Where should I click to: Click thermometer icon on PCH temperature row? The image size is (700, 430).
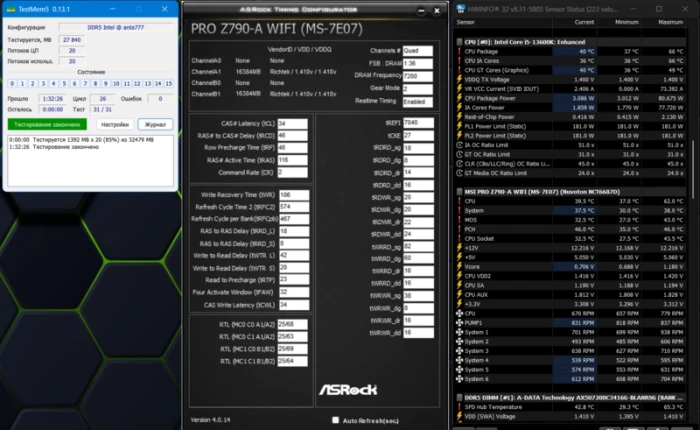click(459, 230)
